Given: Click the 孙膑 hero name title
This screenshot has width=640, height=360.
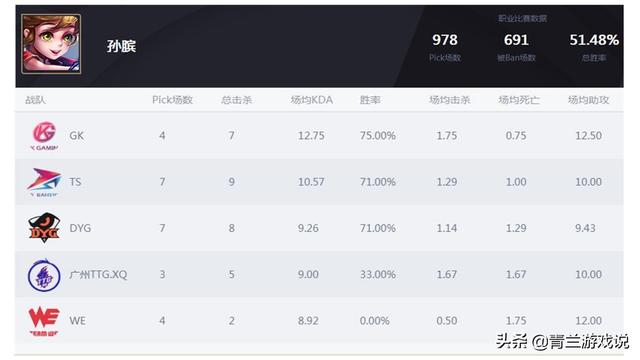Looking at the screenshot, I should click(x=121, y=46).
